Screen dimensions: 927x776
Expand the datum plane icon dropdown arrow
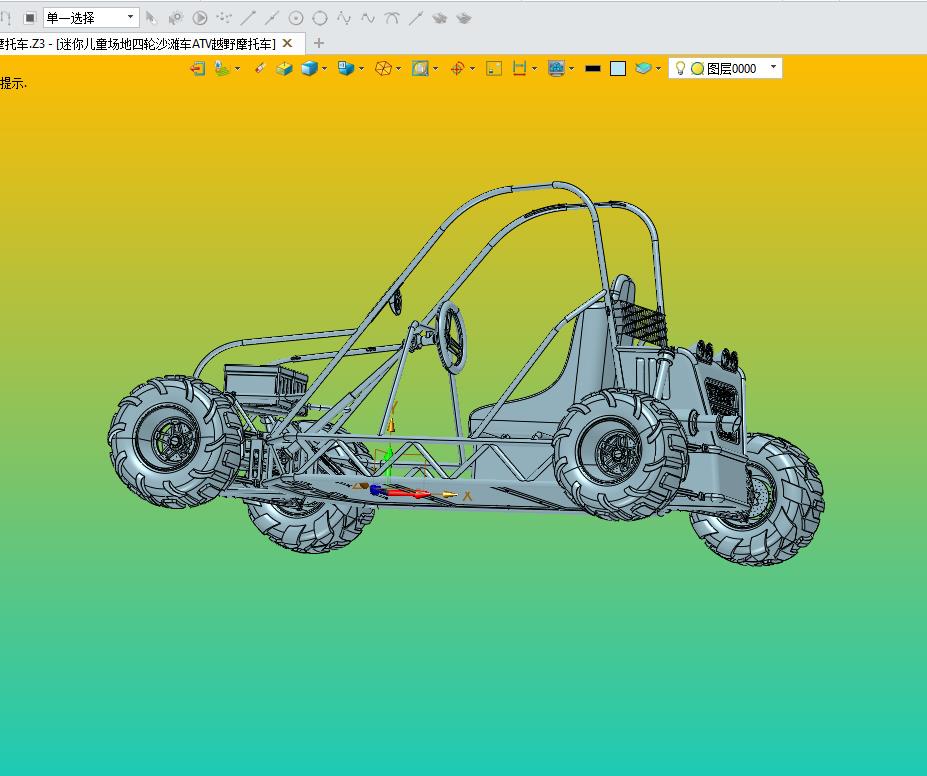(238, 69)
